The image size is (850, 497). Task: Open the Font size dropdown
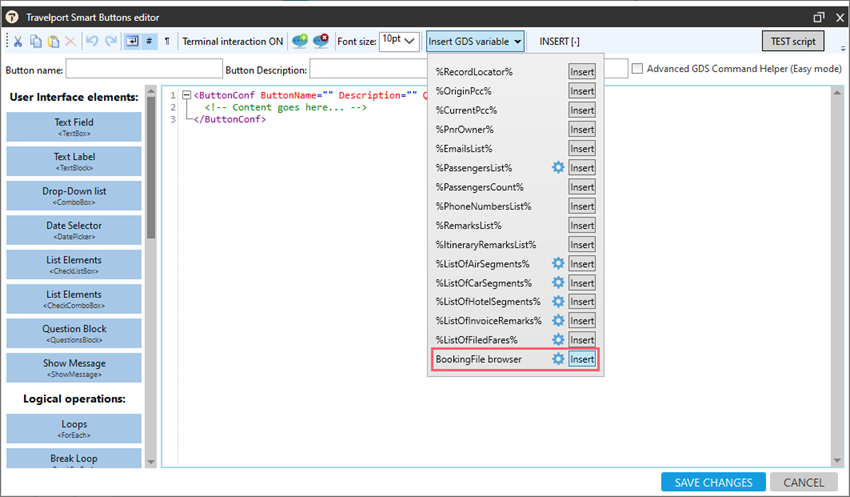pos(398,41)
